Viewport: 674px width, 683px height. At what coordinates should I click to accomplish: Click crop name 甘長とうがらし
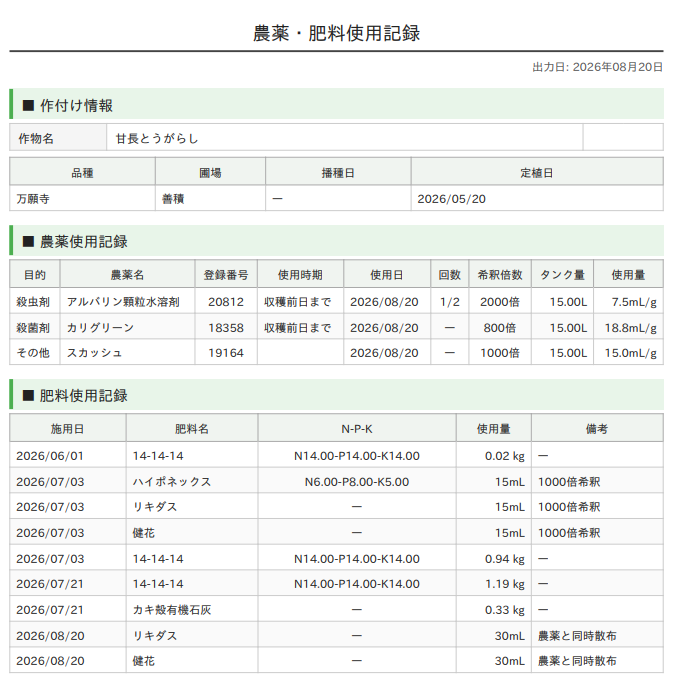coord(157,139)
